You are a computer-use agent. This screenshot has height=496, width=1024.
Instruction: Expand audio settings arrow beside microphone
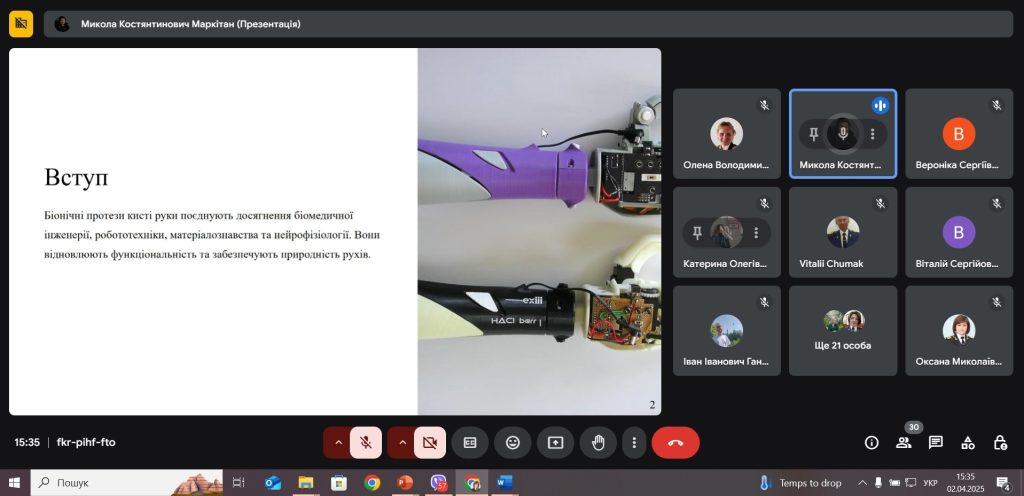tap(338, 442)
